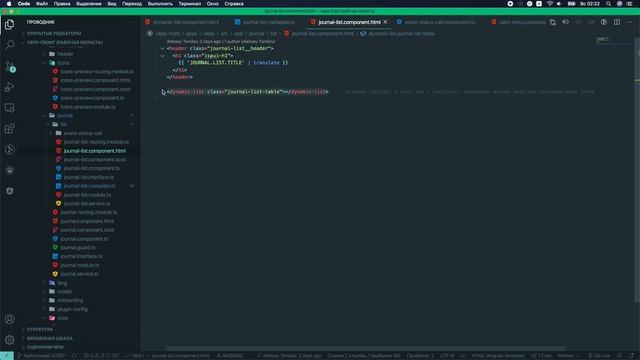Screen dimensions: 640x360
Task: Open the Файл menu
Action: (42, 4)
